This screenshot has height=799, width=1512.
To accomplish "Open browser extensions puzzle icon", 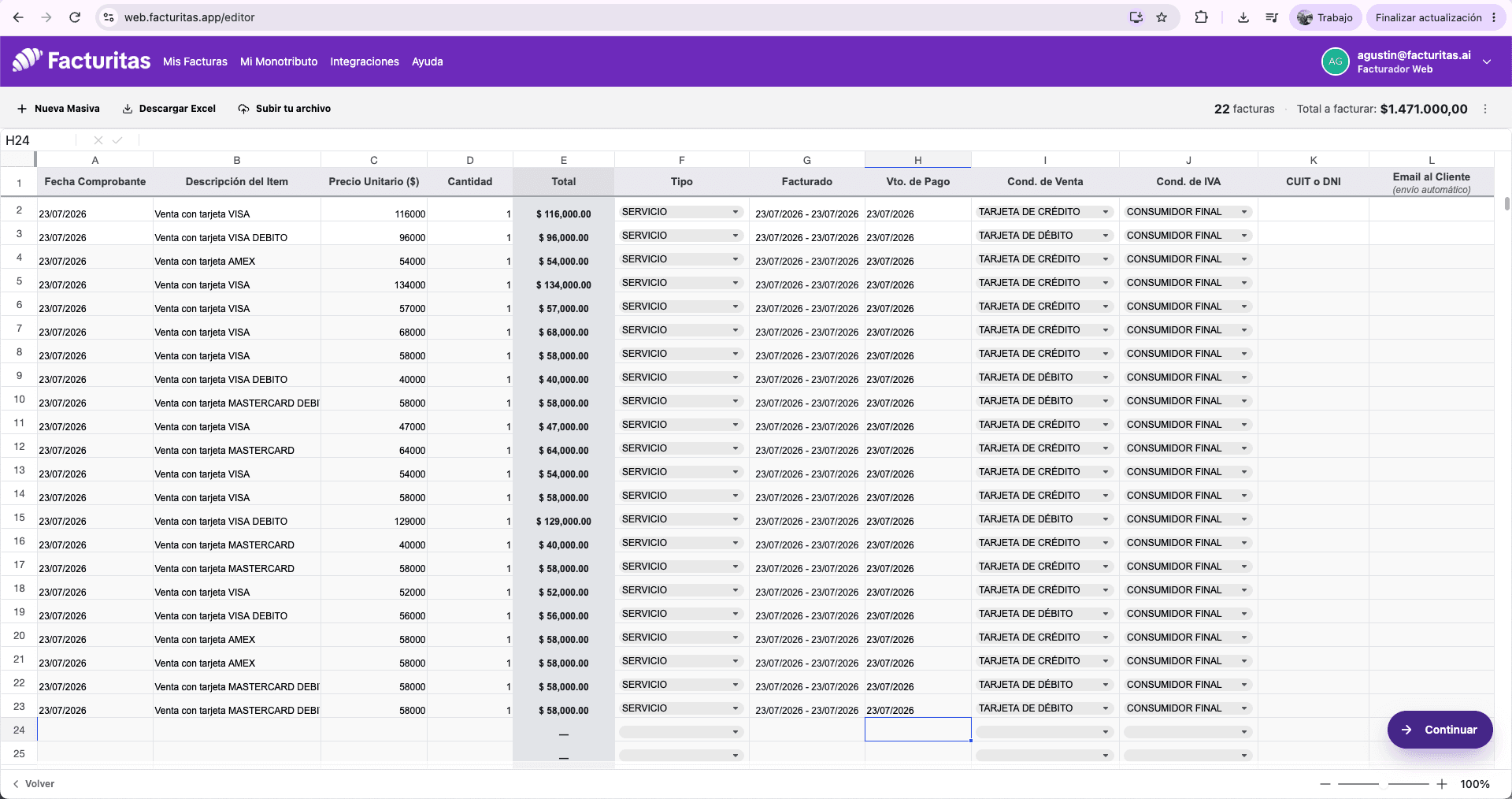I will [1202, 17].
